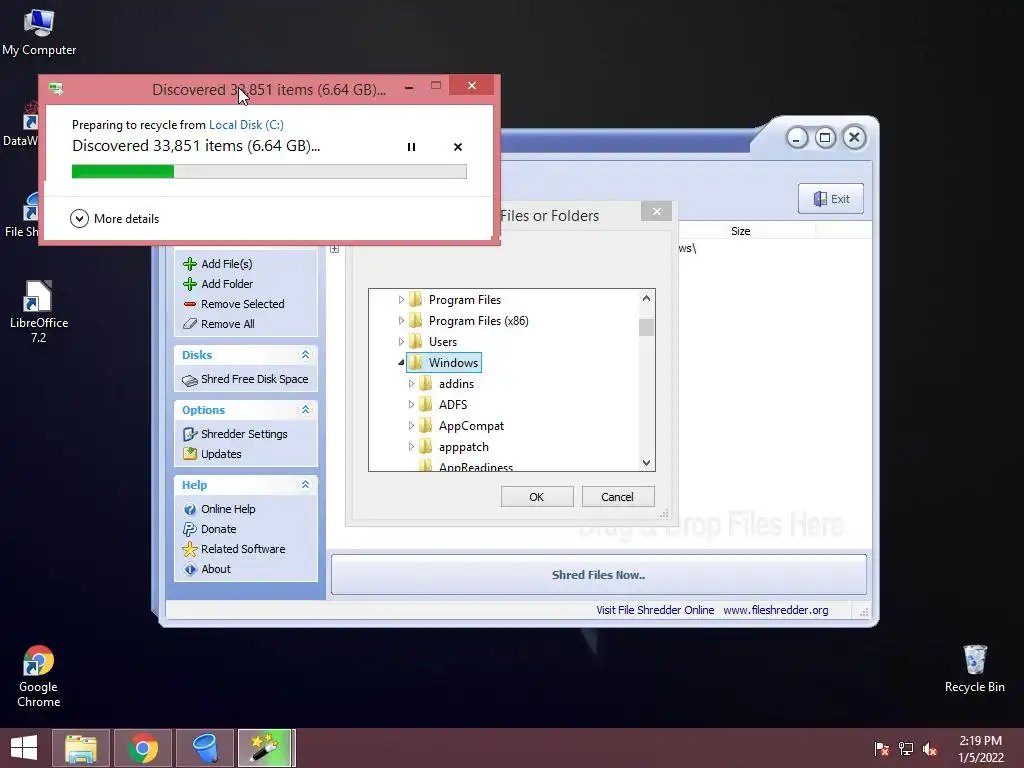Open Shredder Settings
The image size is (1024, 768).
235,434
